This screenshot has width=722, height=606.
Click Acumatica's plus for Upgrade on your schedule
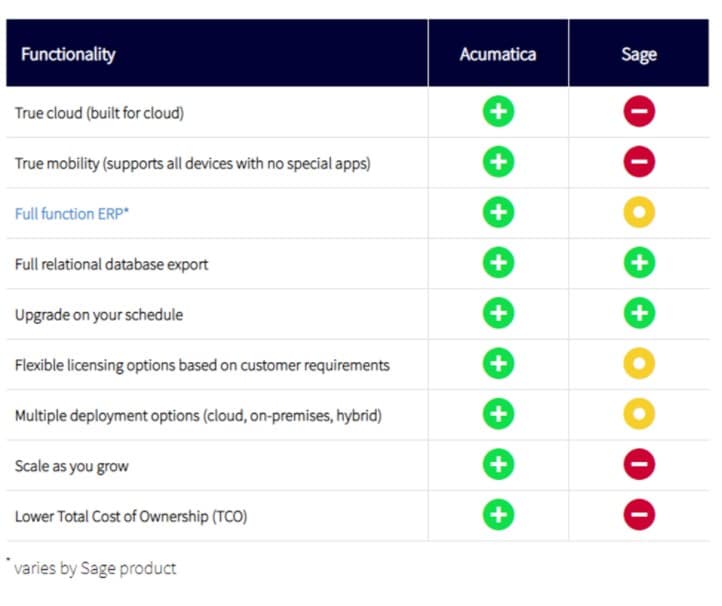click(498, 313)
